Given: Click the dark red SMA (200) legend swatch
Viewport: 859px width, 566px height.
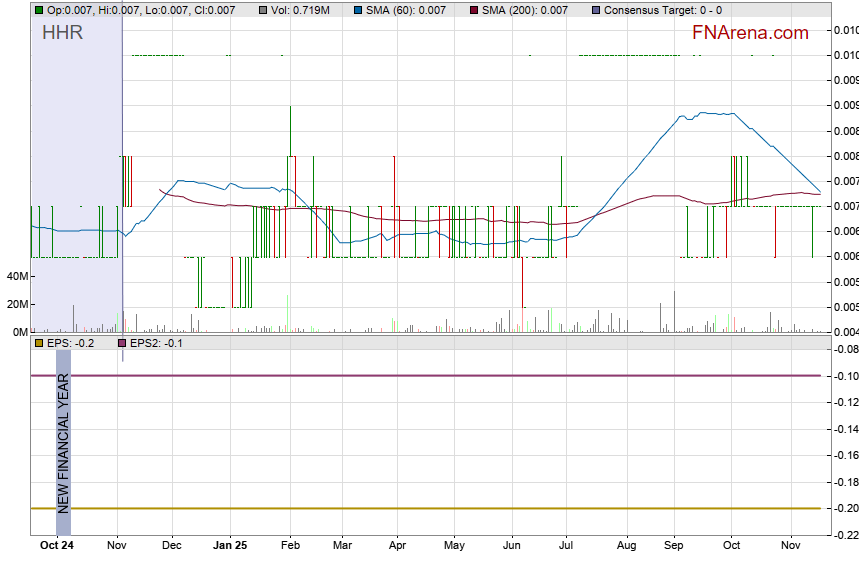Looking at the screenshot, I should tap(473, 10).
